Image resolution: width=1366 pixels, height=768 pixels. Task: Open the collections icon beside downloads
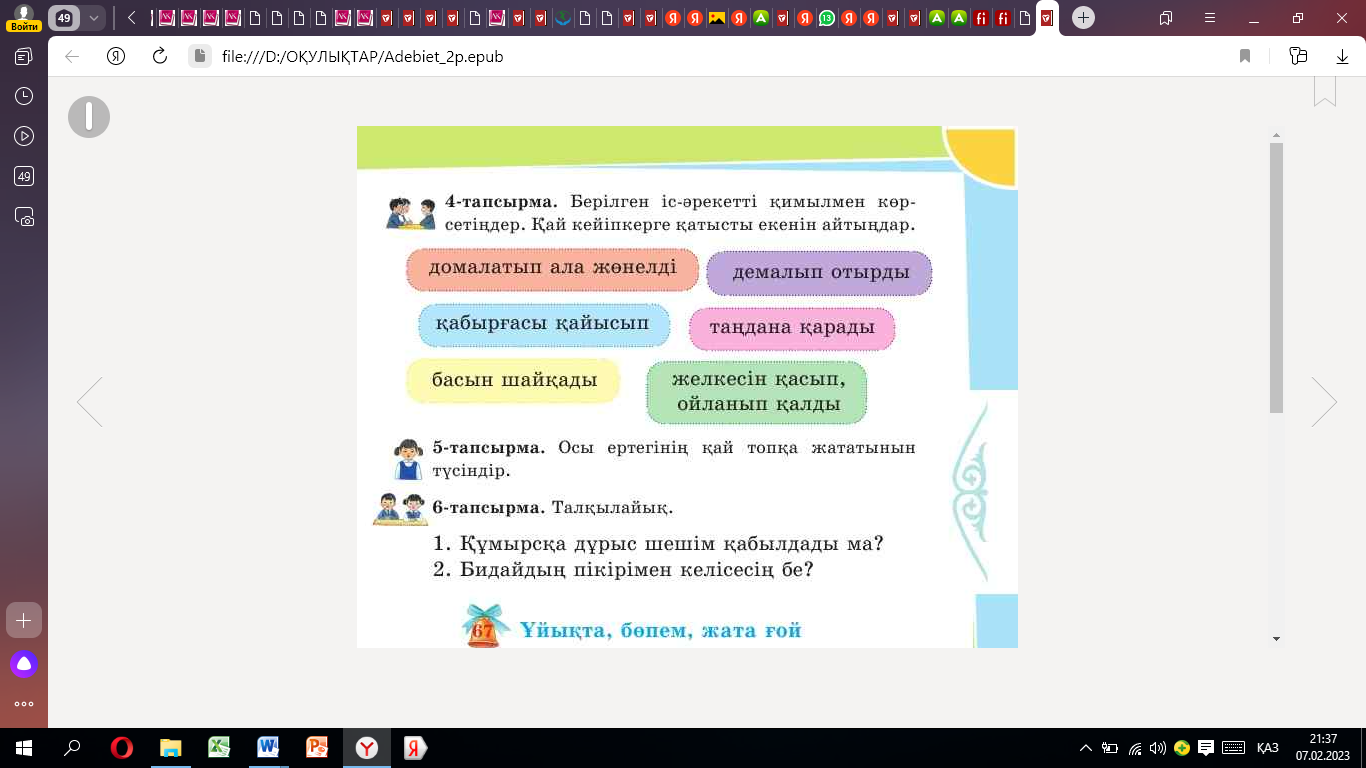[1298, 56]
